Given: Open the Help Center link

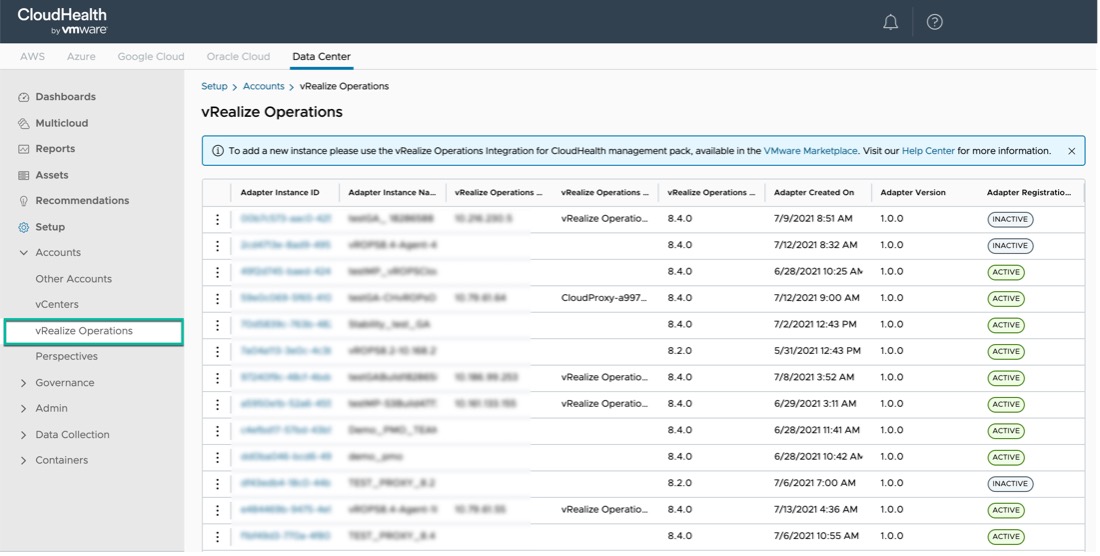Looking at the screenshot, I should [x=928, y=151].
